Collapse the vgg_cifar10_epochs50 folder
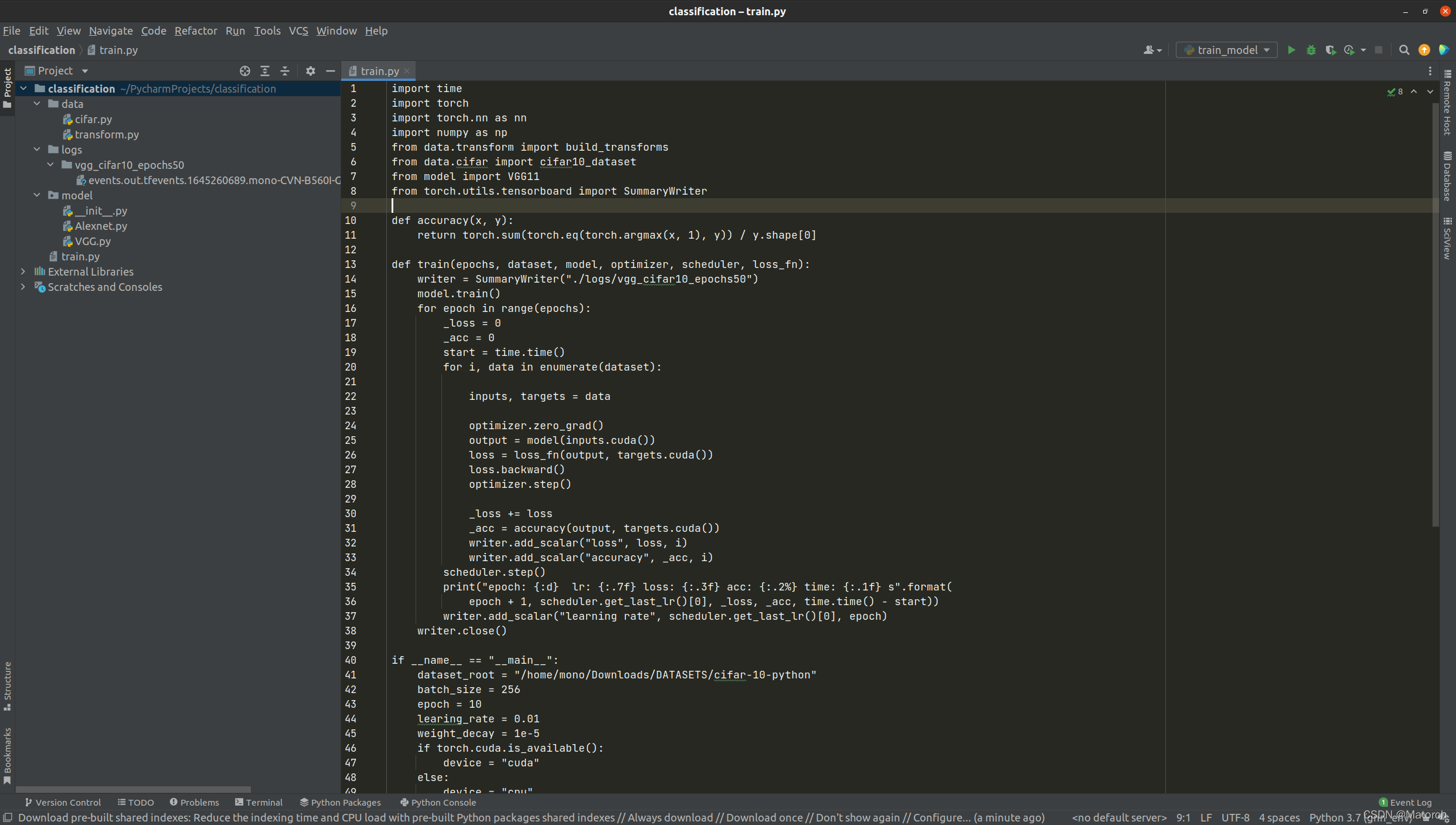The image size is (1456, 825). click(x=50, y=165)
